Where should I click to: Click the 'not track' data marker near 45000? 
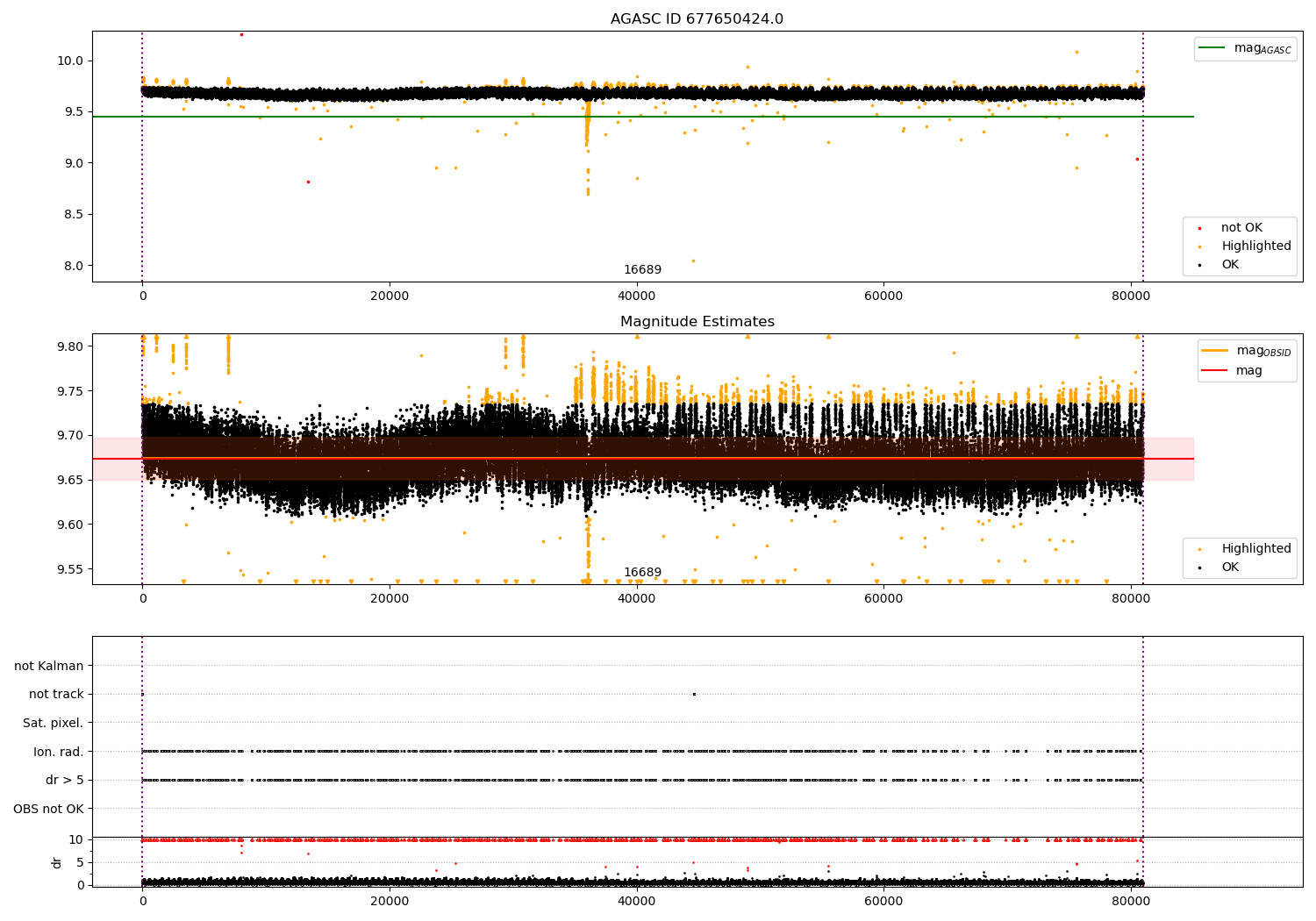pos(694,694)
